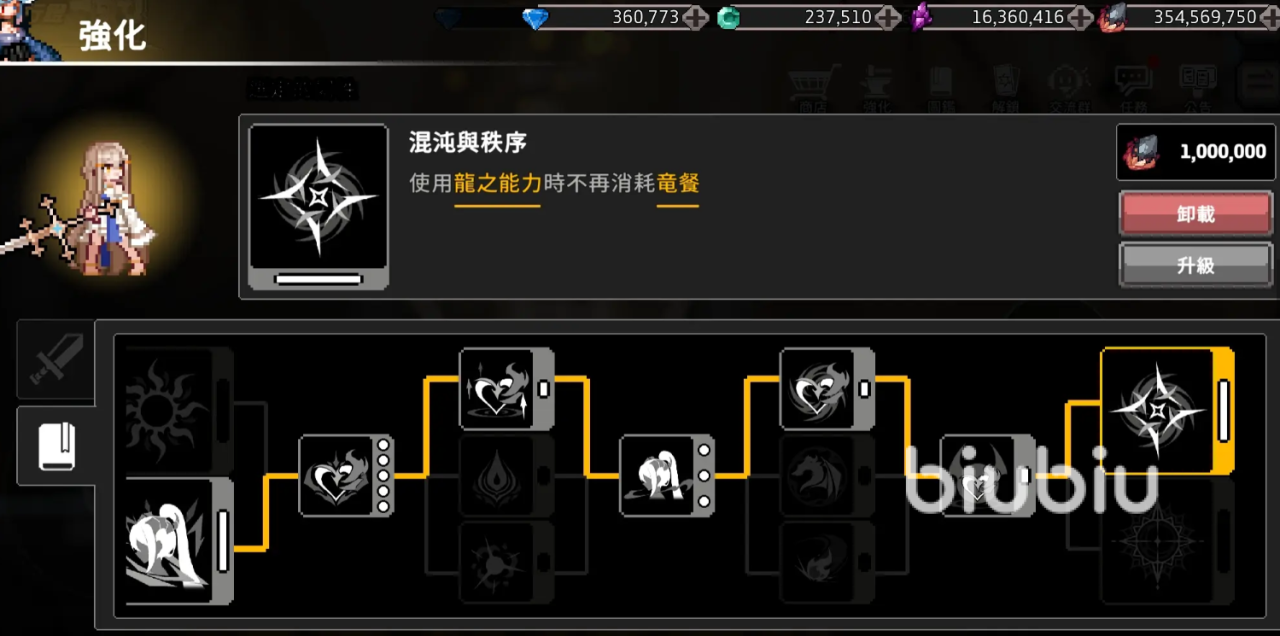1280x636 pixels.
Task: Select the highlighted four-point star skill node
Action: coord(1167,411)
